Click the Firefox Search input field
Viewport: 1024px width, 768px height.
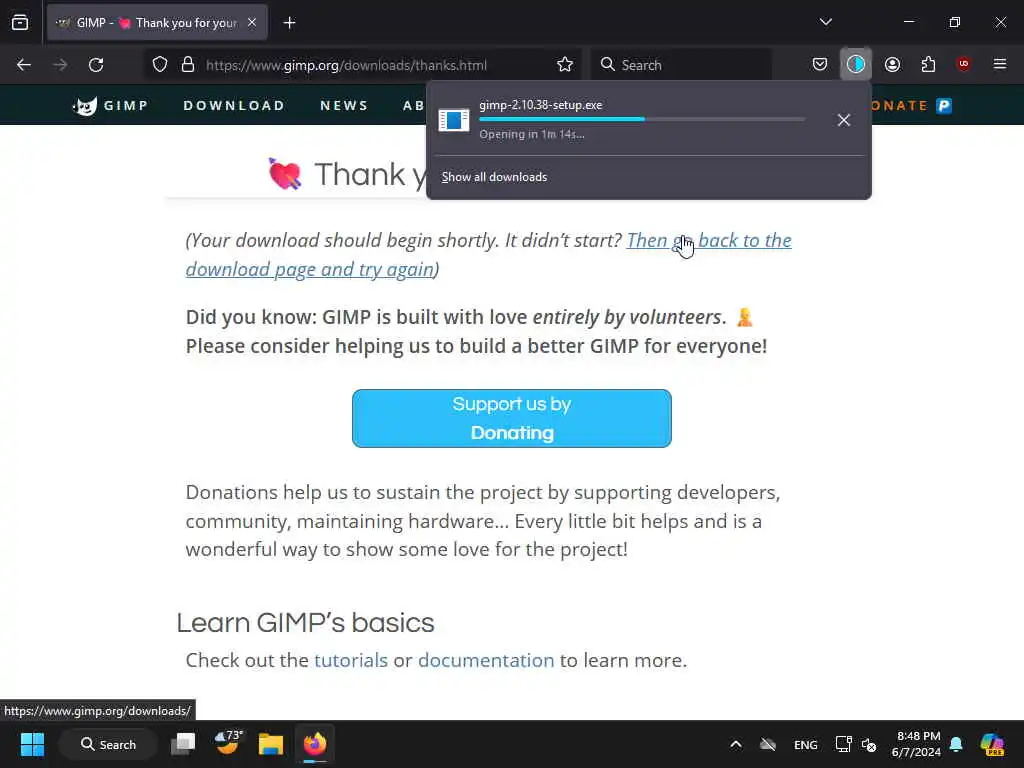tap(681, 65)
